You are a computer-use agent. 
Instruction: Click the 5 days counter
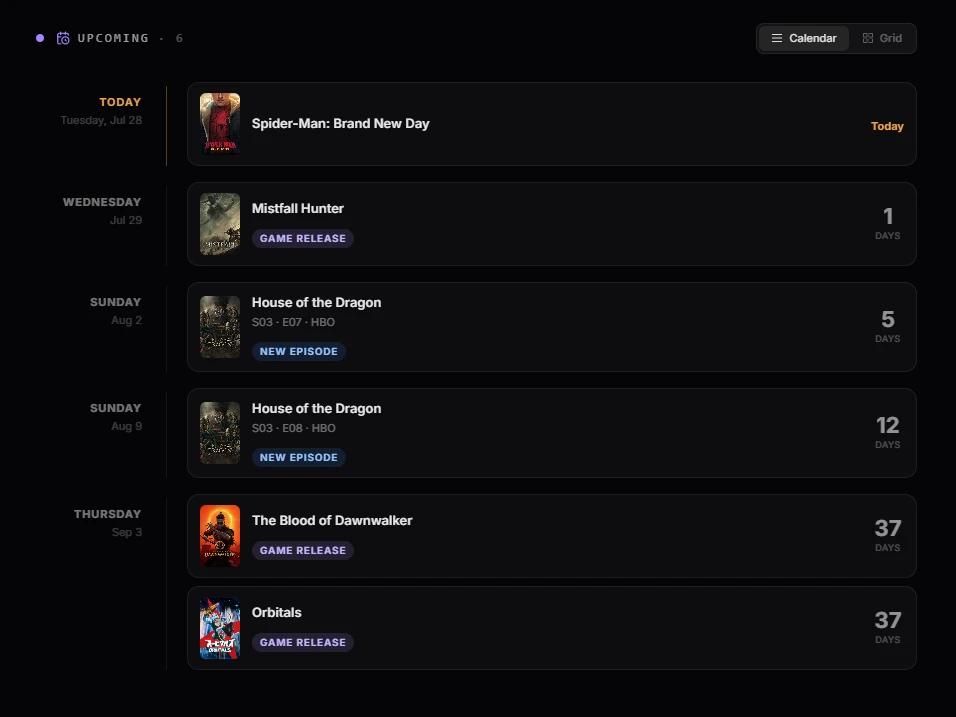pyautogui.click(x=888, y=326)
